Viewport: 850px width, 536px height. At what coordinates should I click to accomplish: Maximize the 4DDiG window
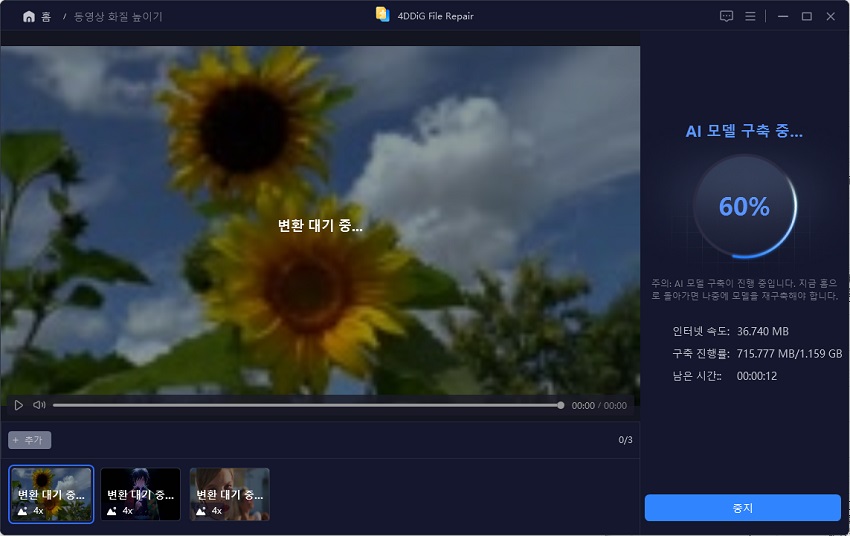[807, 16]
